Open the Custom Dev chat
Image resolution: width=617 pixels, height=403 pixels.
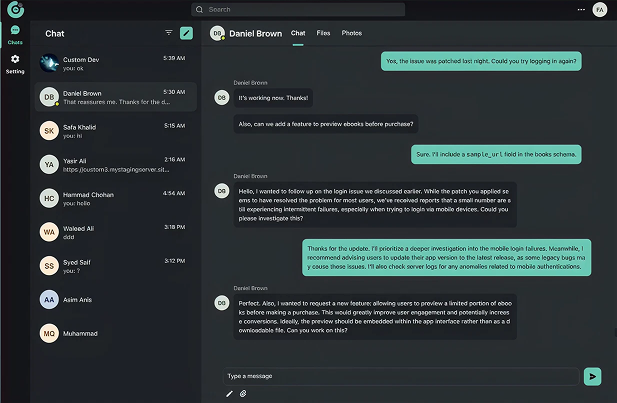[112, 62]
